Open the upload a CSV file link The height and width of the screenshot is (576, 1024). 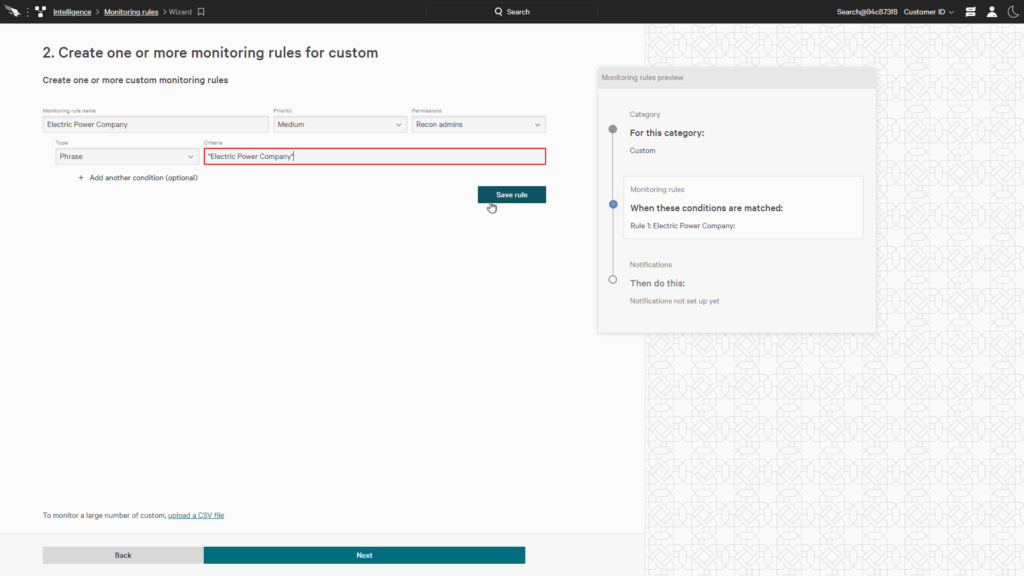pos(196,515)
